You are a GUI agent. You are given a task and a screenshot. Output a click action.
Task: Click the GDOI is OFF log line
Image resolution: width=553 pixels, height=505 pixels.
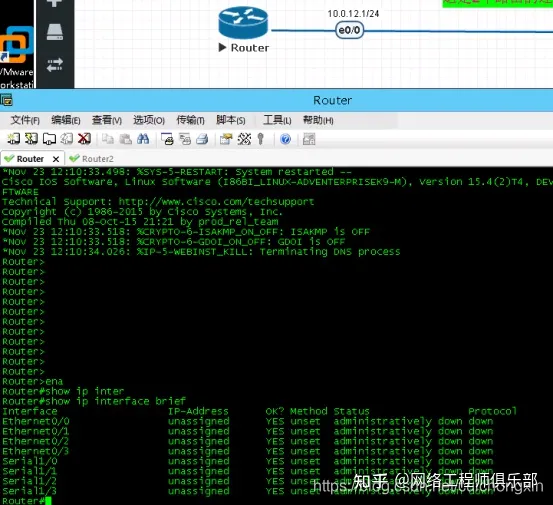pyautogui.click(x=174, y=242)
